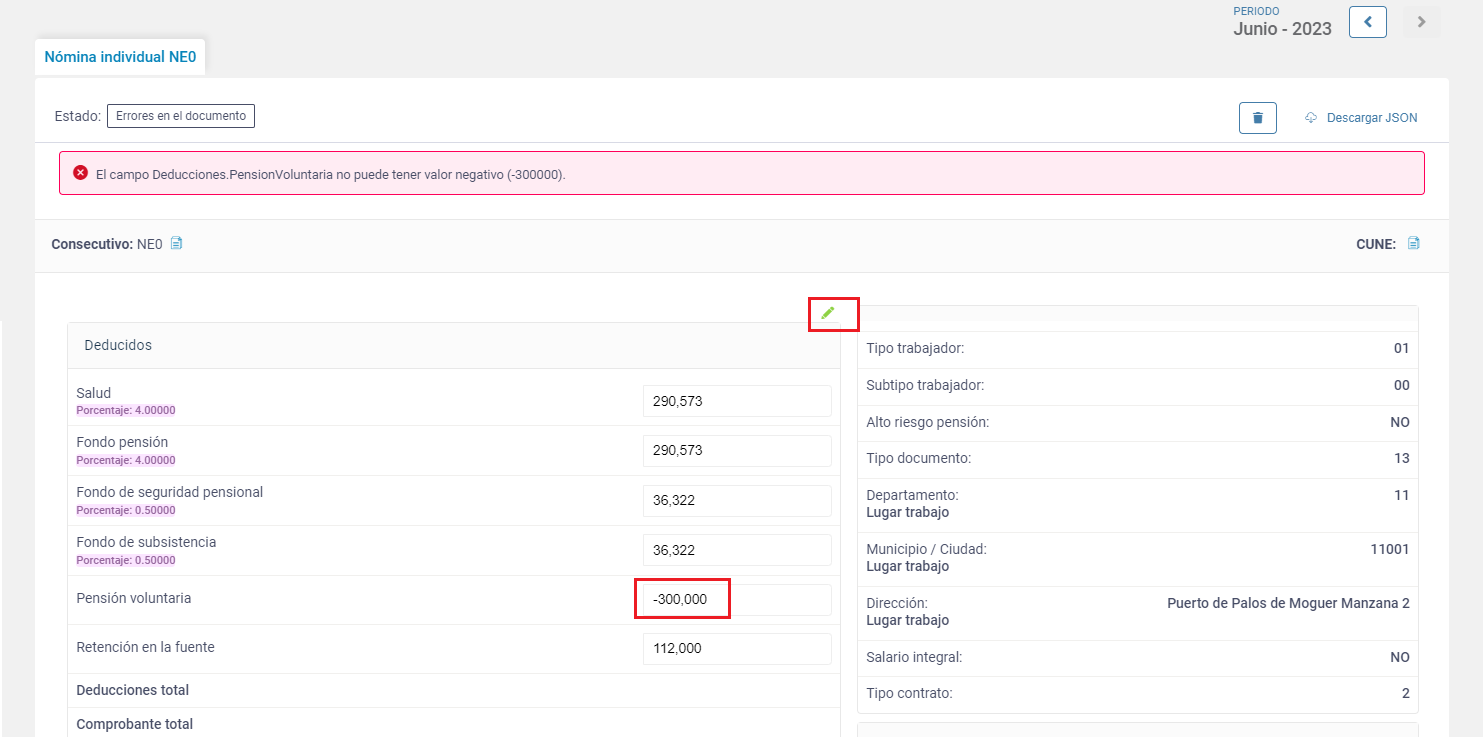The height and width of the screenshot is (737, 1483).
Task: Click the Porcentaje 4.00000 label under Salud
Action: tap(126, 410)
